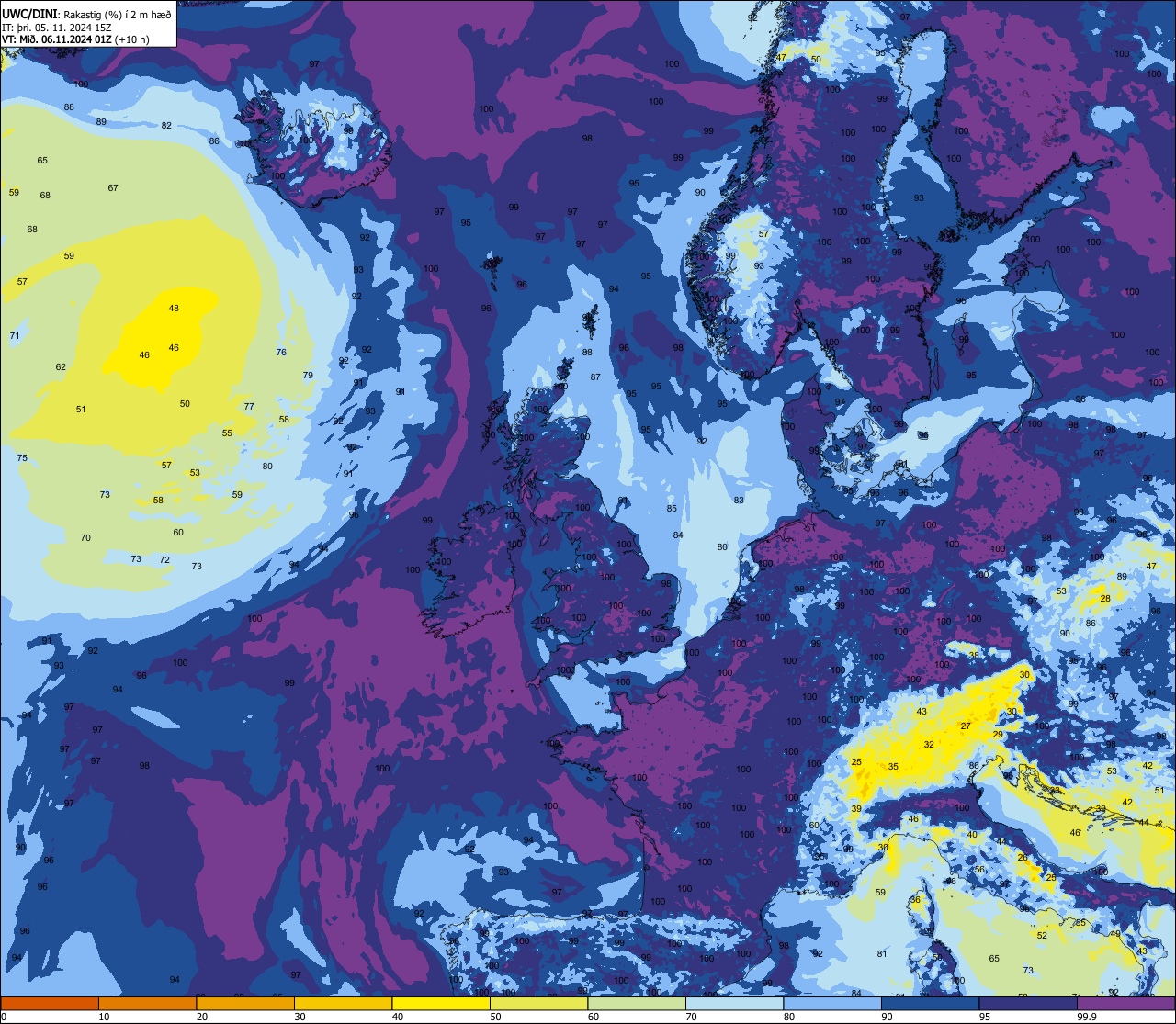The image size is (1176, 1024).
Task: Click the pale green 60–70 legend swatch
Action: (637, 1003)
